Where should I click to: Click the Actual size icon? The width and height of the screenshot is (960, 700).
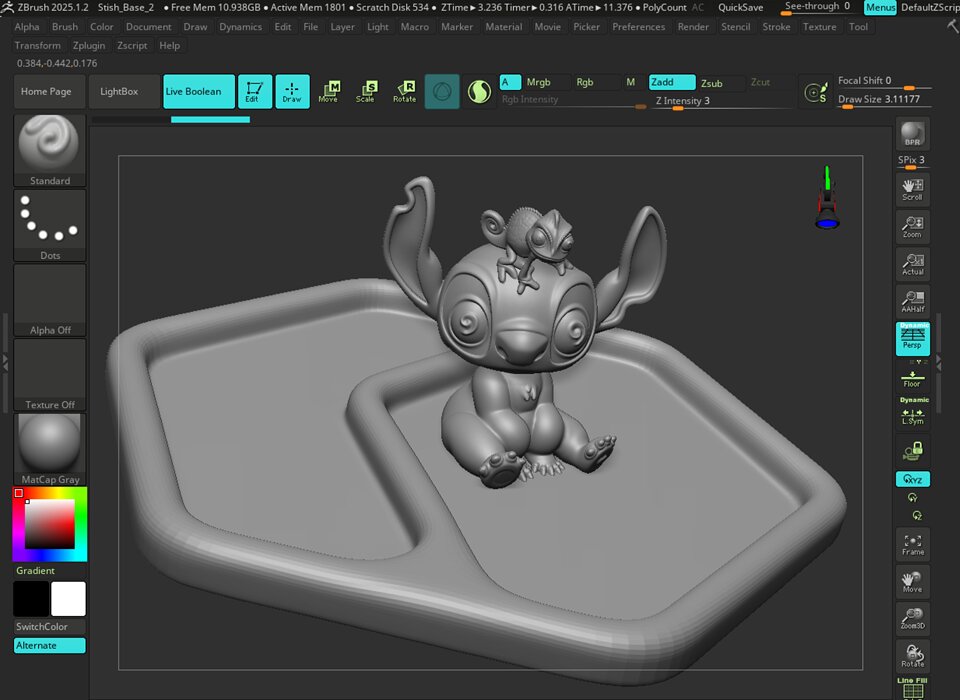(912, 264)
